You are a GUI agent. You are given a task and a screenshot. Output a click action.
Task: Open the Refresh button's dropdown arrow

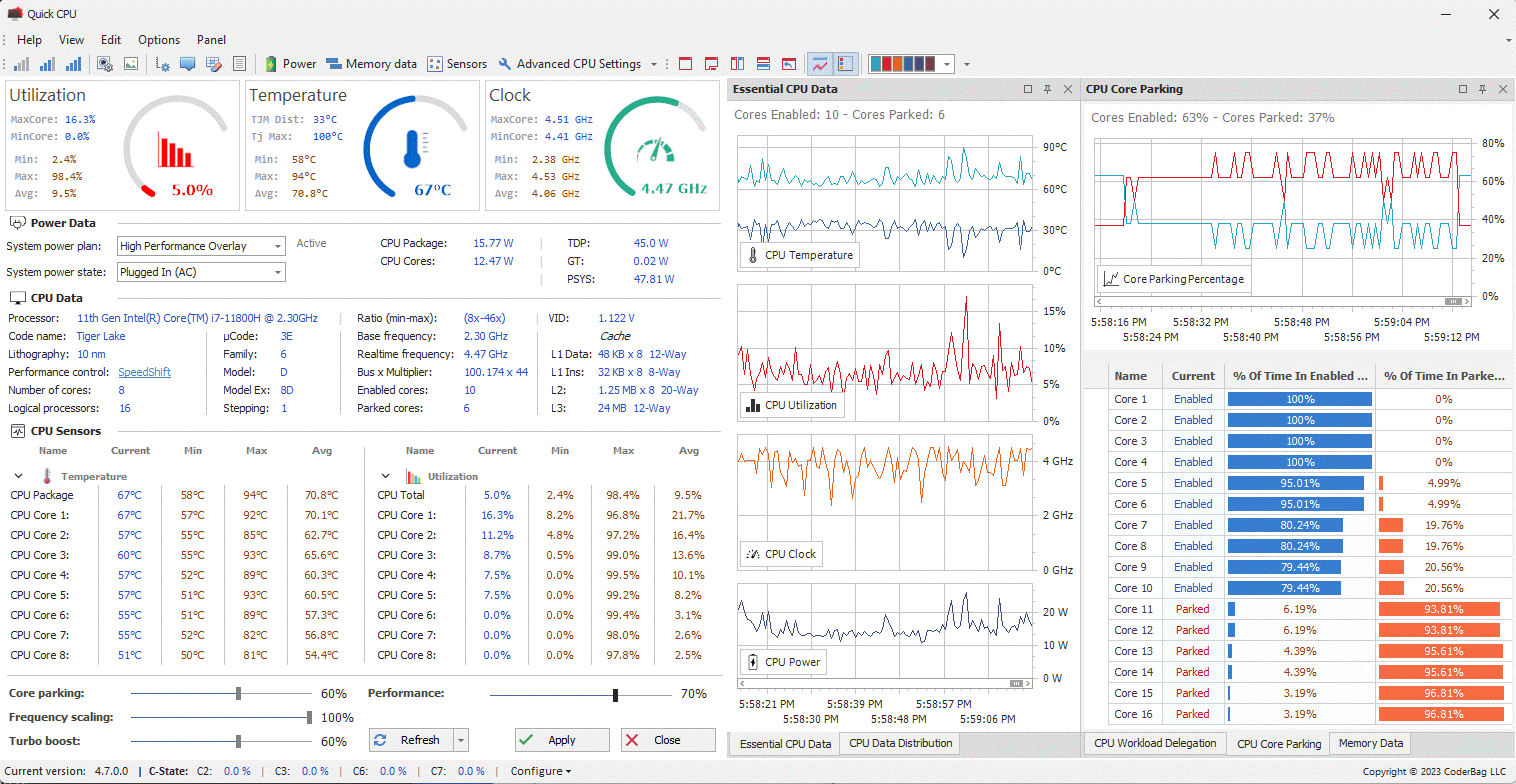click(x=461, y=740)
